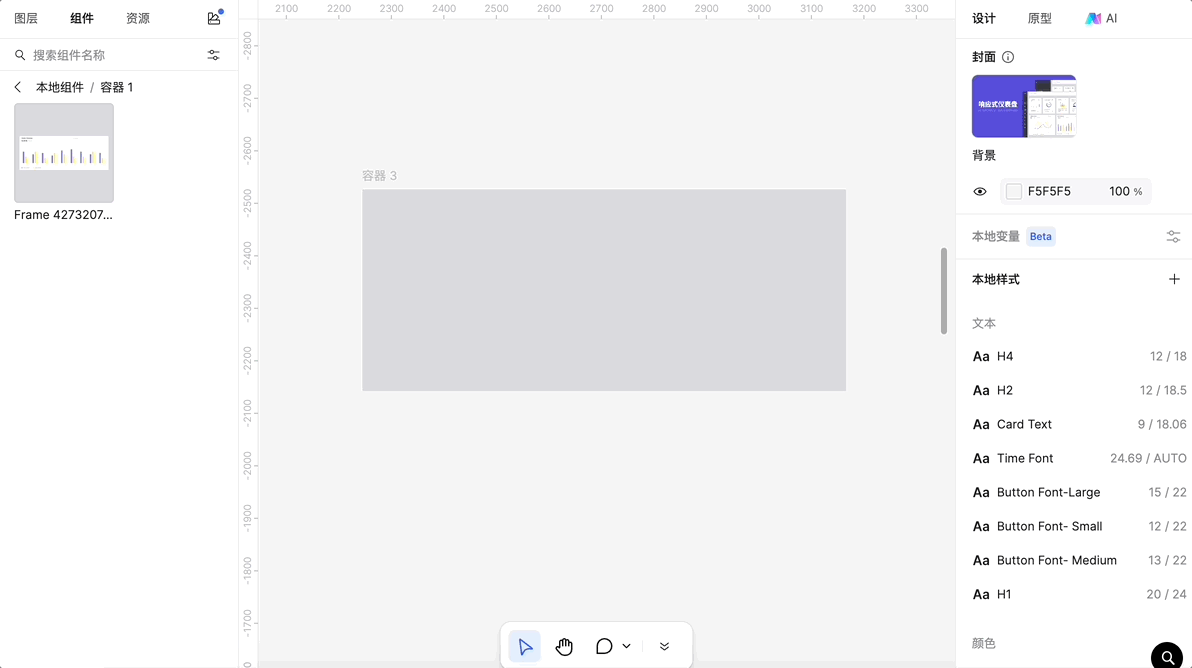Click the cover info icon
This screenshot has width=1192, height=668.
(x=1008, y=57)
